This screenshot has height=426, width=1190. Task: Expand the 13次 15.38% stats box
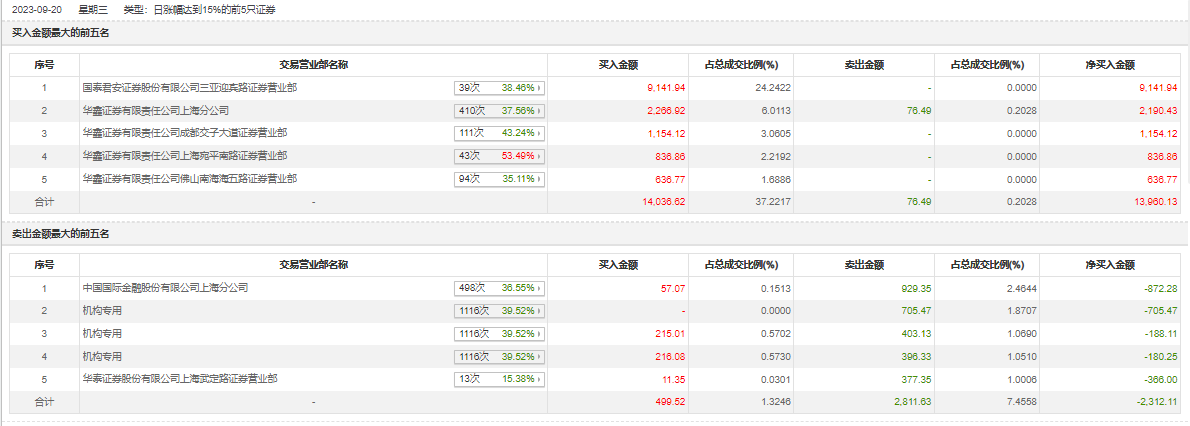pyautogui.click(x=498, y=379)
